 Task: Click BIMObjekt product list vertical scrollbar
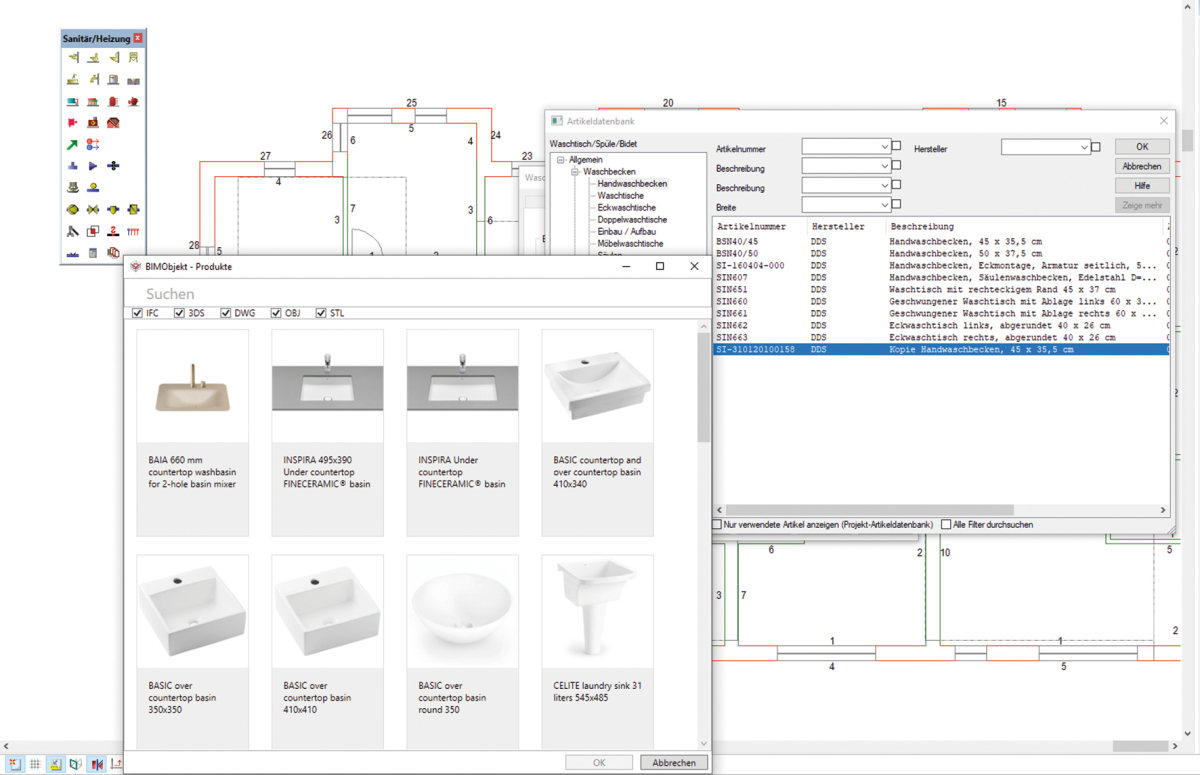point(704,388)
